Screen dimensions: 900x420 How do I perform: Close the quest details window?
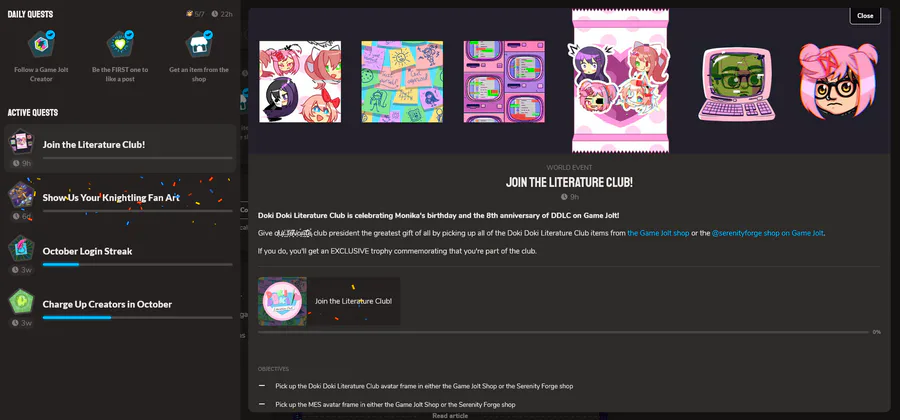[x=864, y=15]
